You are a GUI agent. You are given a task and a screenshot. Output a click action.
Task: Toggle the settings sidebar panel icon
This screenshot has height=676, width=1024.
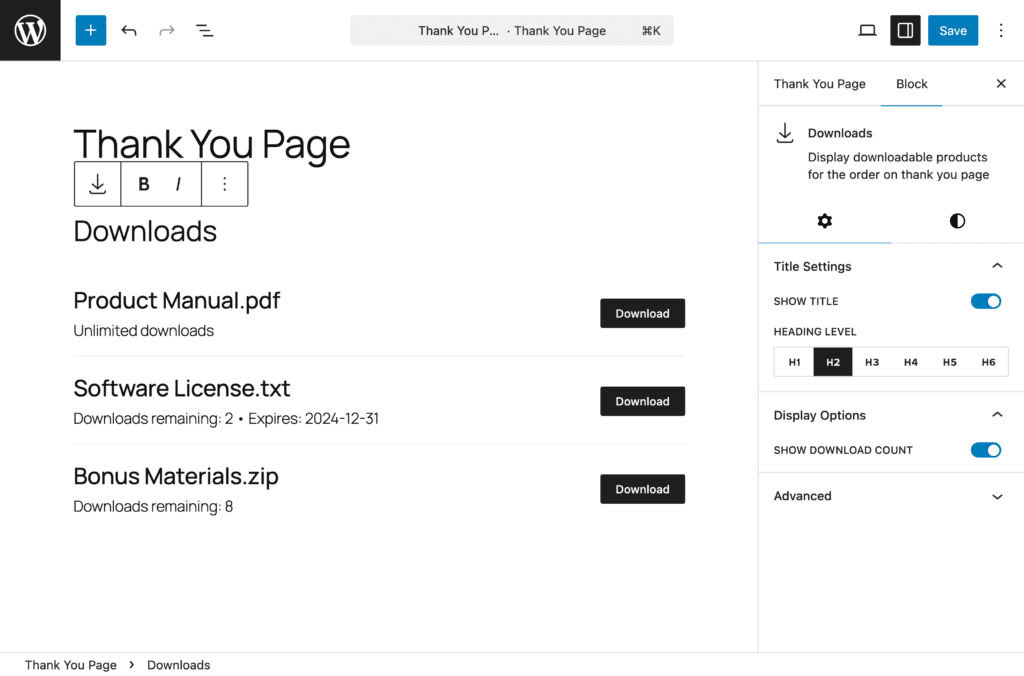[905, 30]
